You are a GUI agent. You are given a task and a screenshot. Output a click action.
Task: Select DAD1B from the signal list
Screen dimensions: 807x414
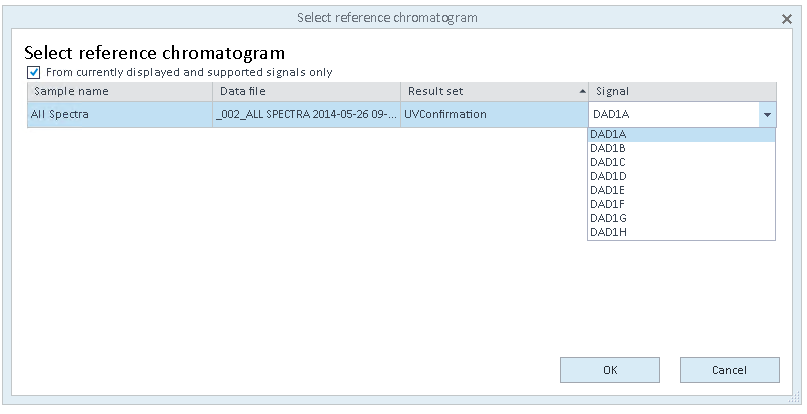pos(681,148)
